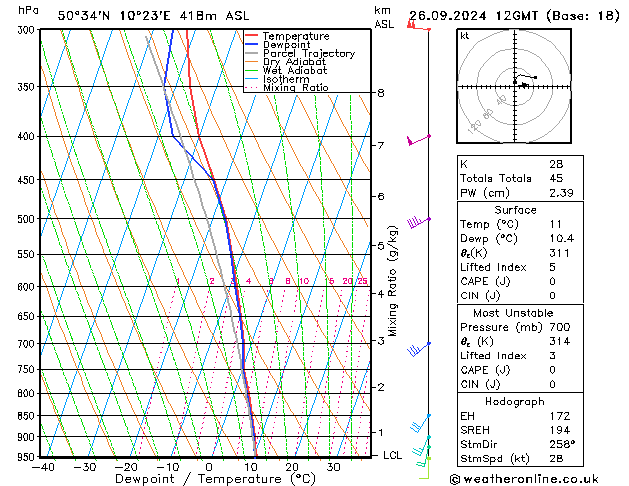Click the '400' pressure level label

(x=28, y=136)
